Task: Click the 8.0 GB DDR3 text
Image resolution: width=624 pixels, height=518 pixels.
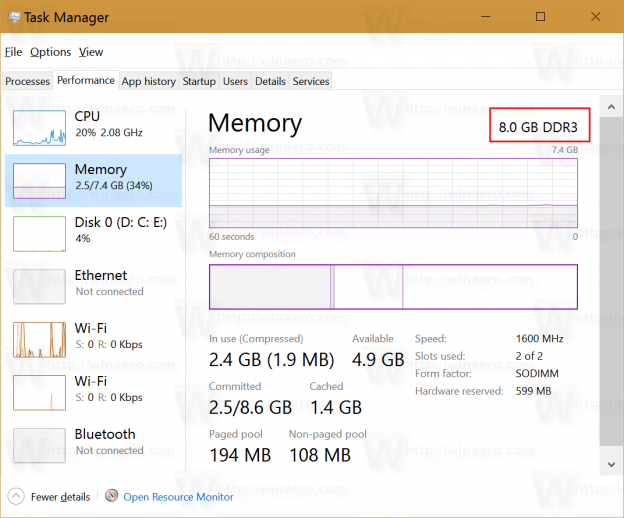Action: click(538, 127)
